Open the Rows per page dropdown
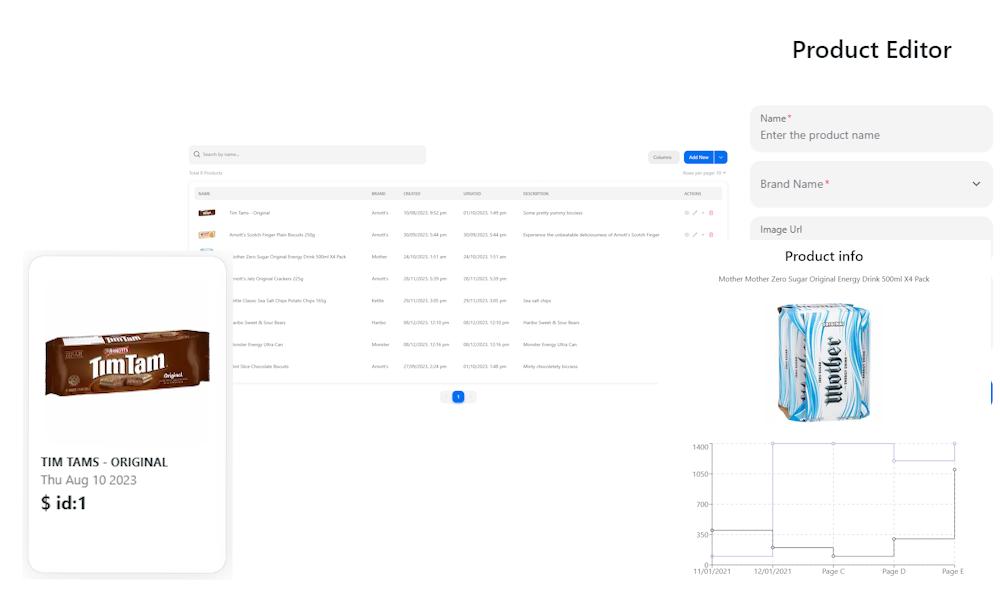 coord(705,173)
